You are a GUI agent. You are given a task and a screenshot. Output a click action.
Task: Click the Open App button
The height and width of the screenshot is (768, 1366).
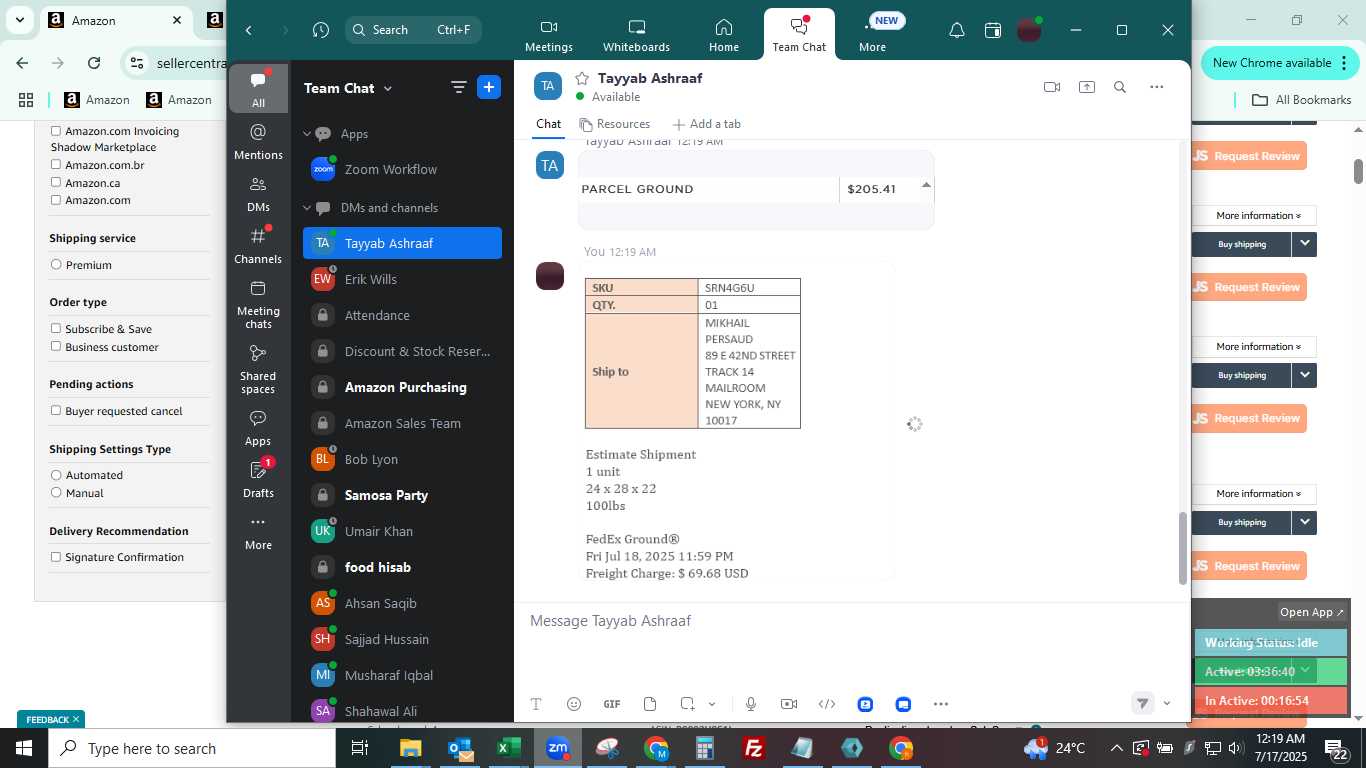[x=1313, y=612]
